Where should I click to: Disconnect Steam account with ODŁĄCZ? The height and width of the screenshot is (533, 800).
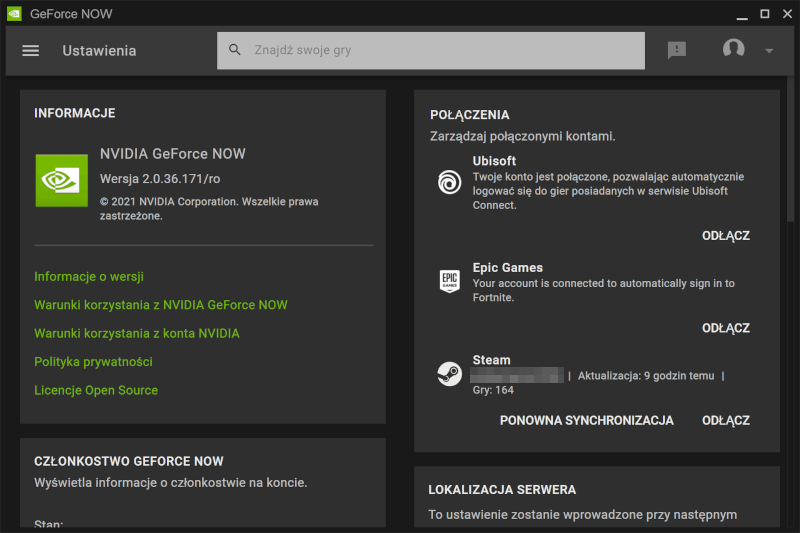726,420
